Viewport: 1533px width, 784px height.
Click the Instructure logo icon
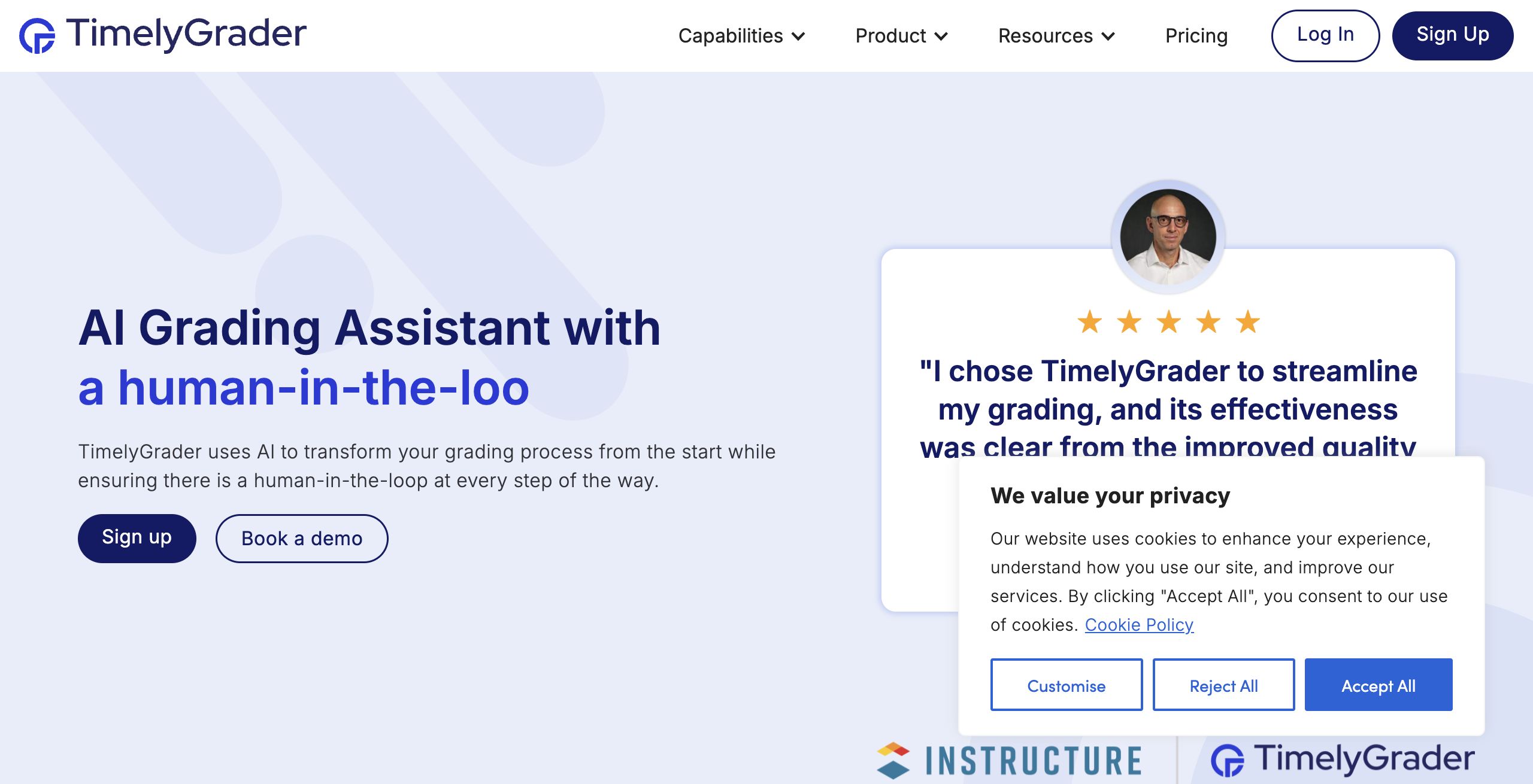(893, 760)
